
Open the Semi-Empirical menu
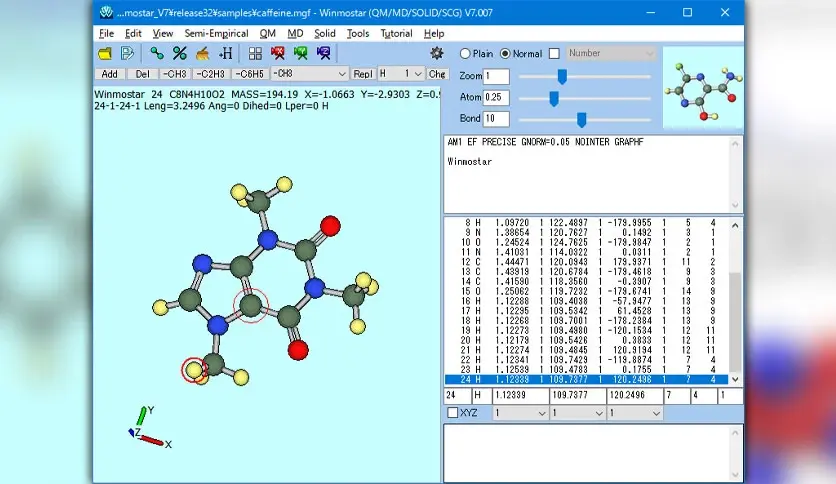[216, 34]
